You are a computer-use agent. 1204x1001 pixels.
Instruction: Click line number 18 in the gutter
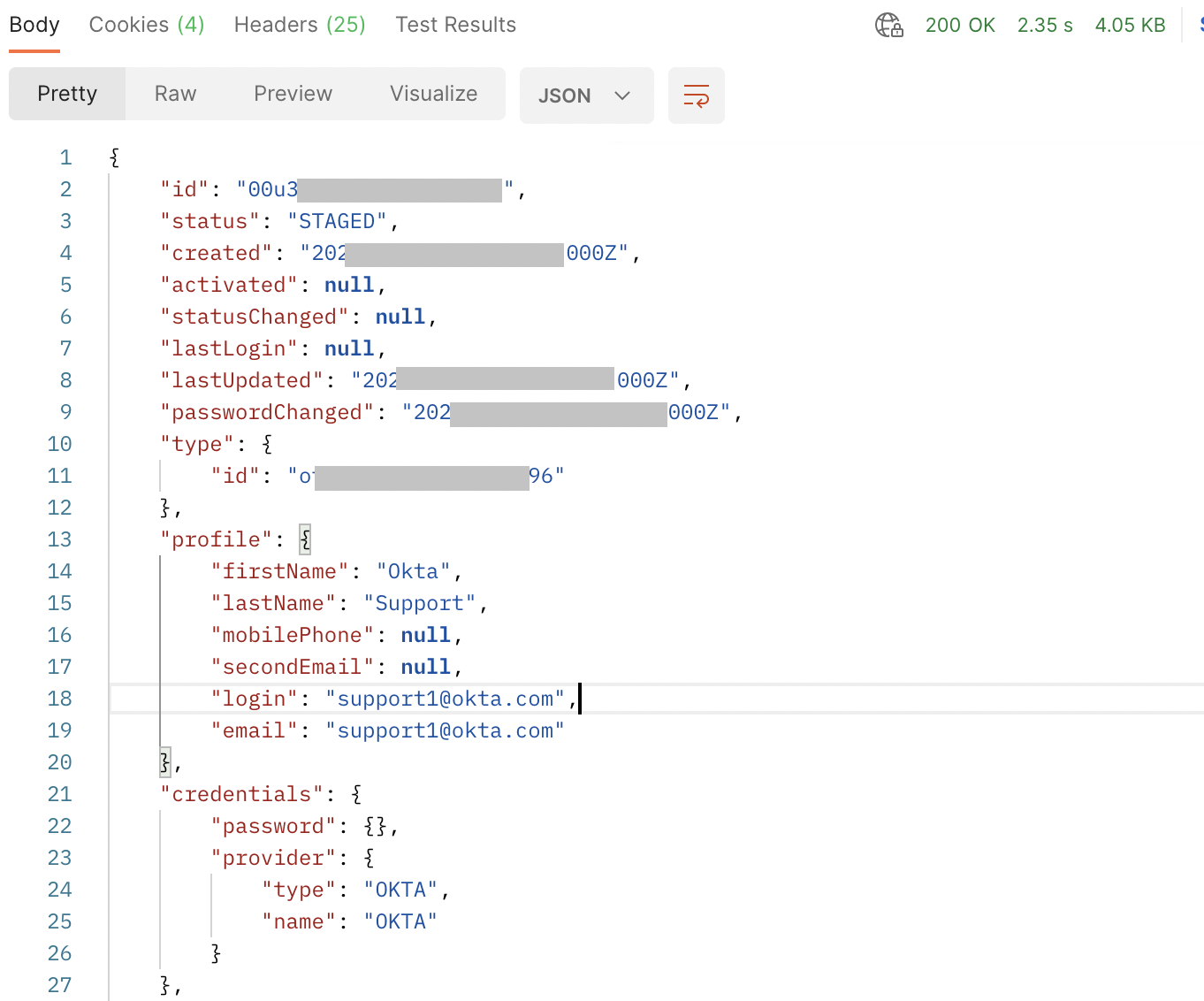point(59,699)
